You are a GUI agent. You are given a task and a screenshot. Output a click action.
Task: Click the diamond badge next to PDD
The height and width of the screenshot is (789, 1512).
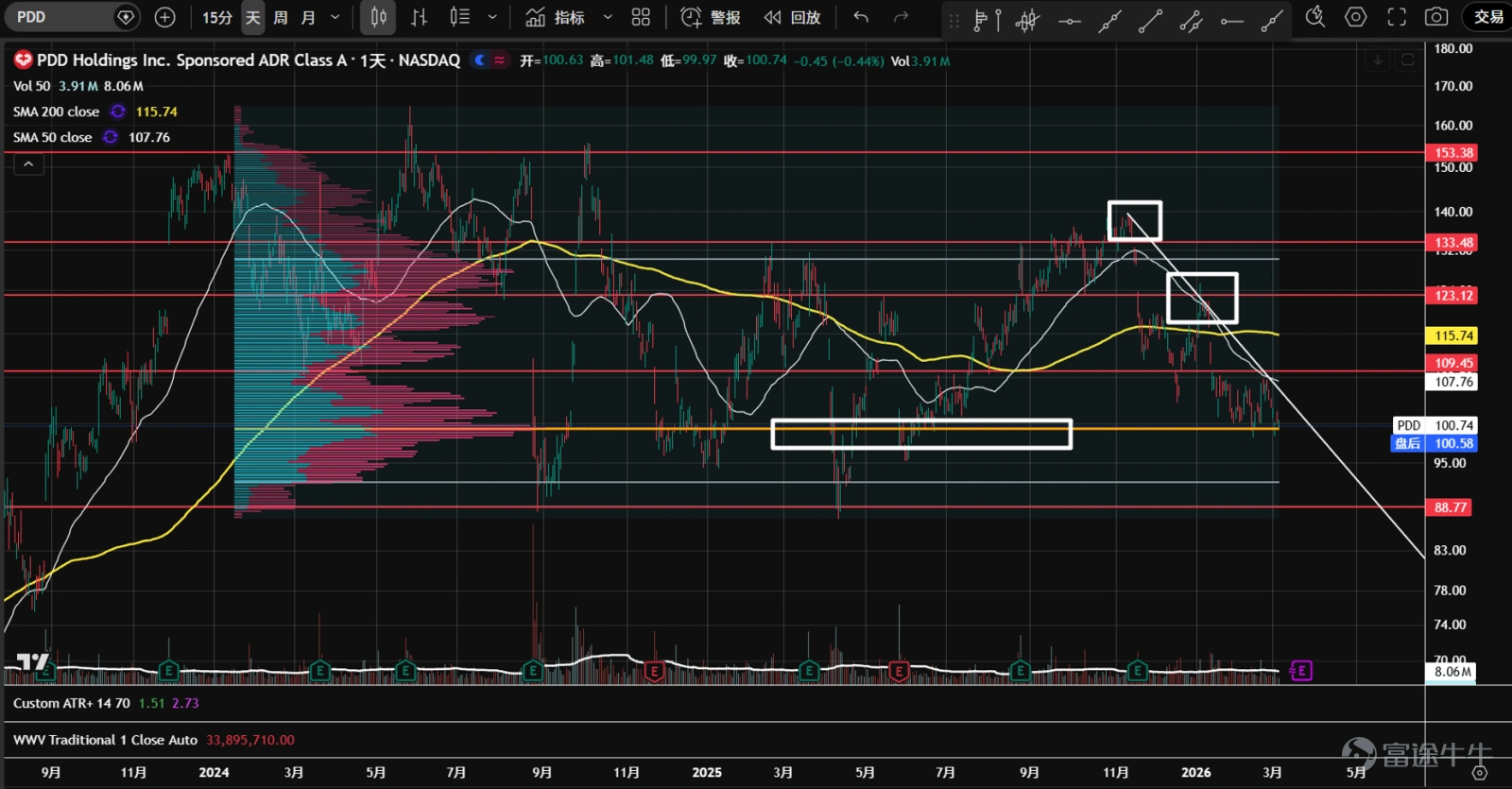[126, 17]
